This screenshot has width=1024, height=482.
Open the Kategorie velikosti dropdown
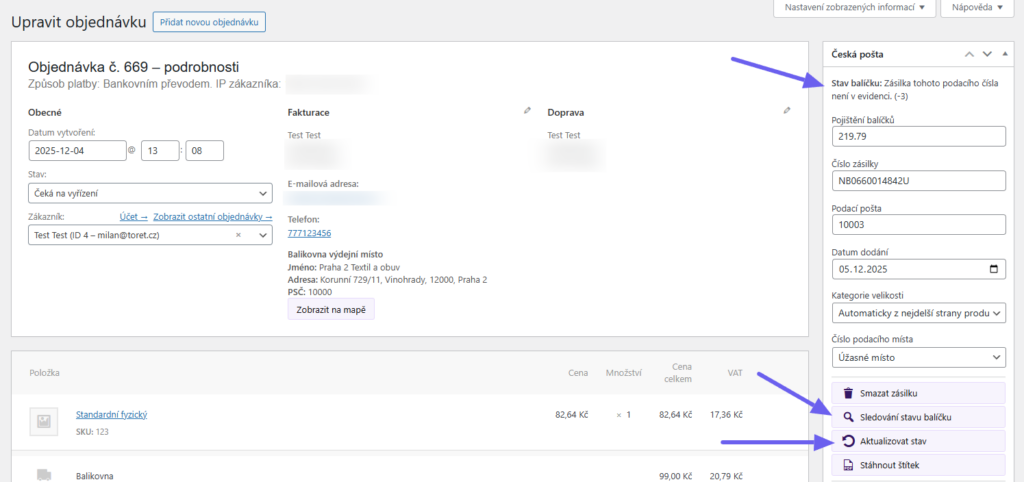918,313
